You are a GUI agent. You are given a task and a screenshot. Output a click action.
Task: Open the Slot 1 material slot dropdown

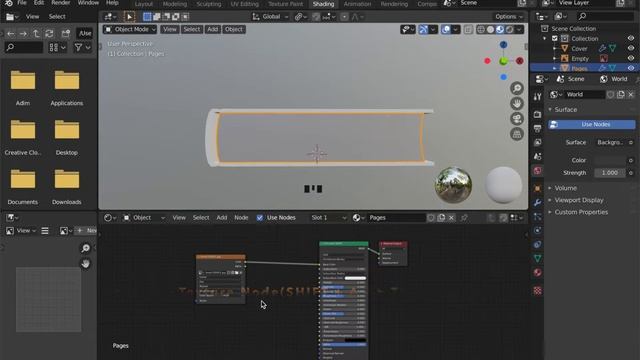click(328, 218)
